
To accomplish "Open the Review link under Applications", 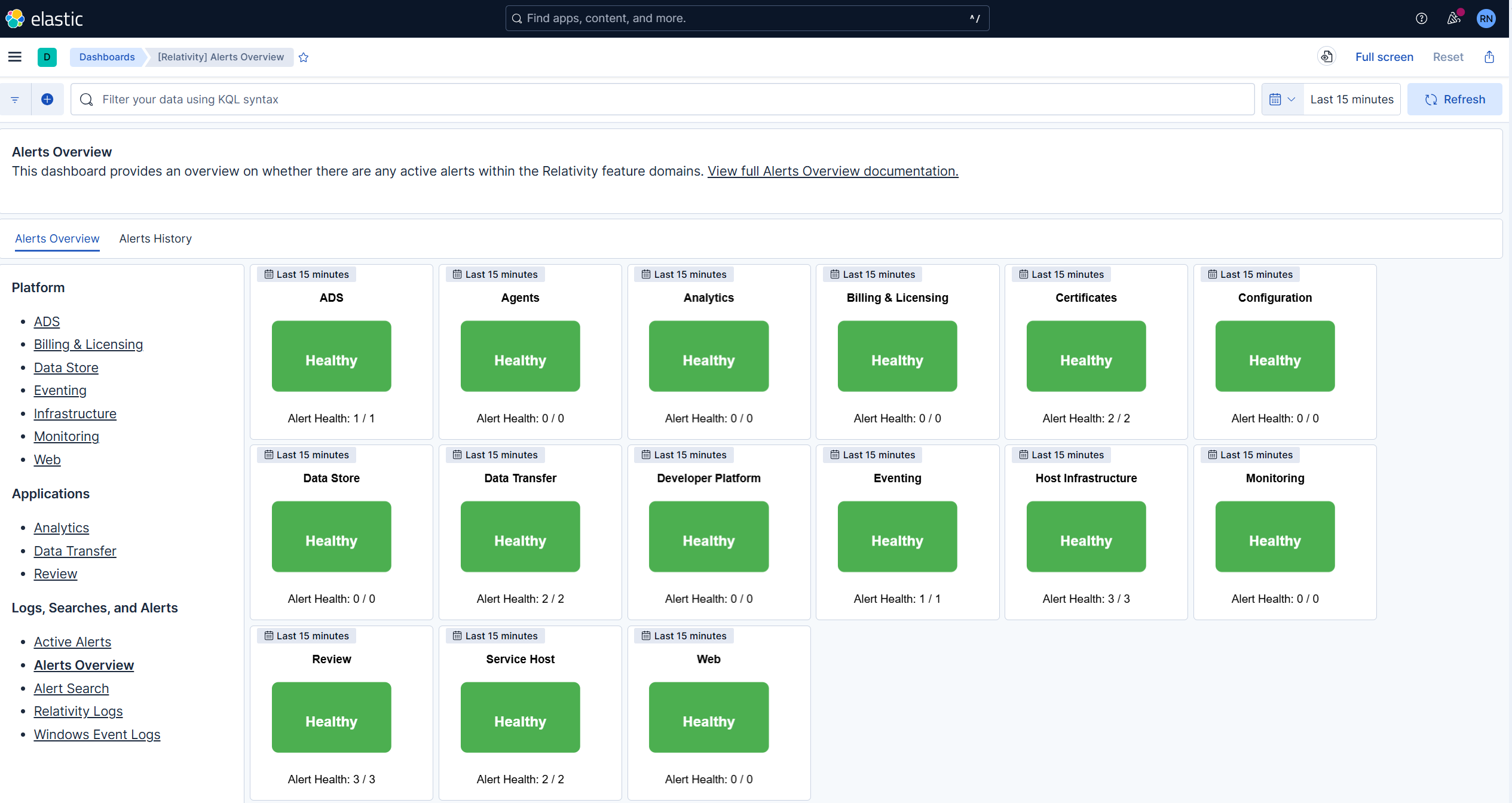I will (x=56, y=574).
